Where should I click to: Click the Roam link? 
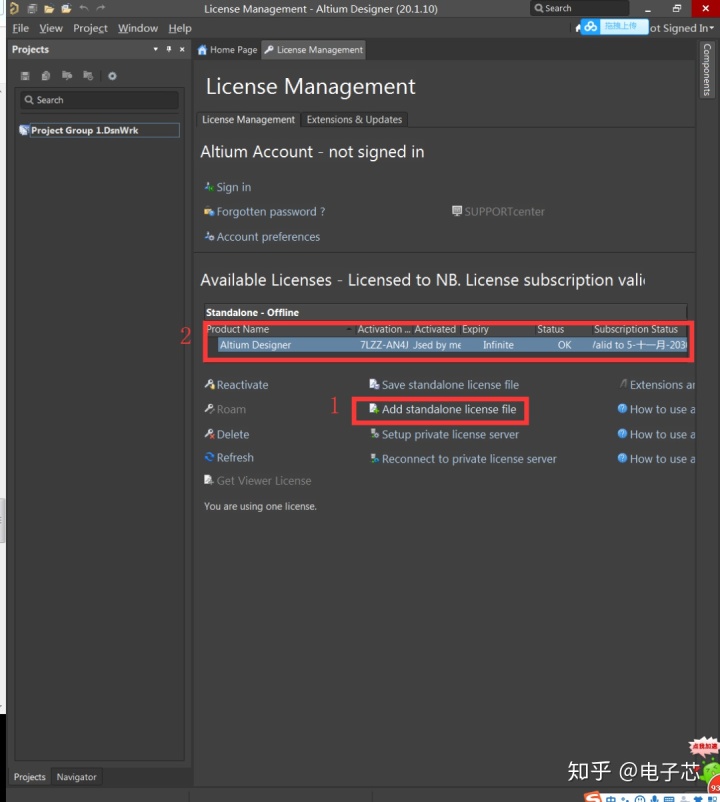(x=231, y=409)
